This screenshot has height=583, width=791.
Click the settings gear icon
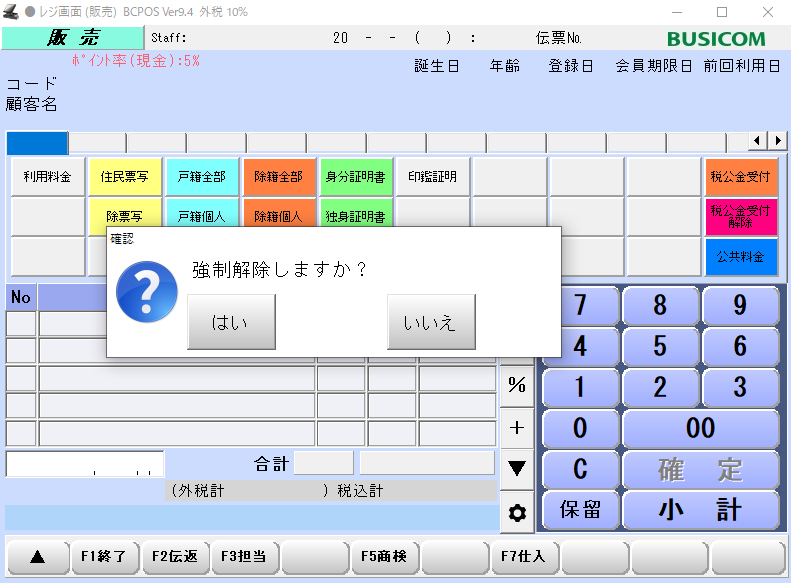517,513
